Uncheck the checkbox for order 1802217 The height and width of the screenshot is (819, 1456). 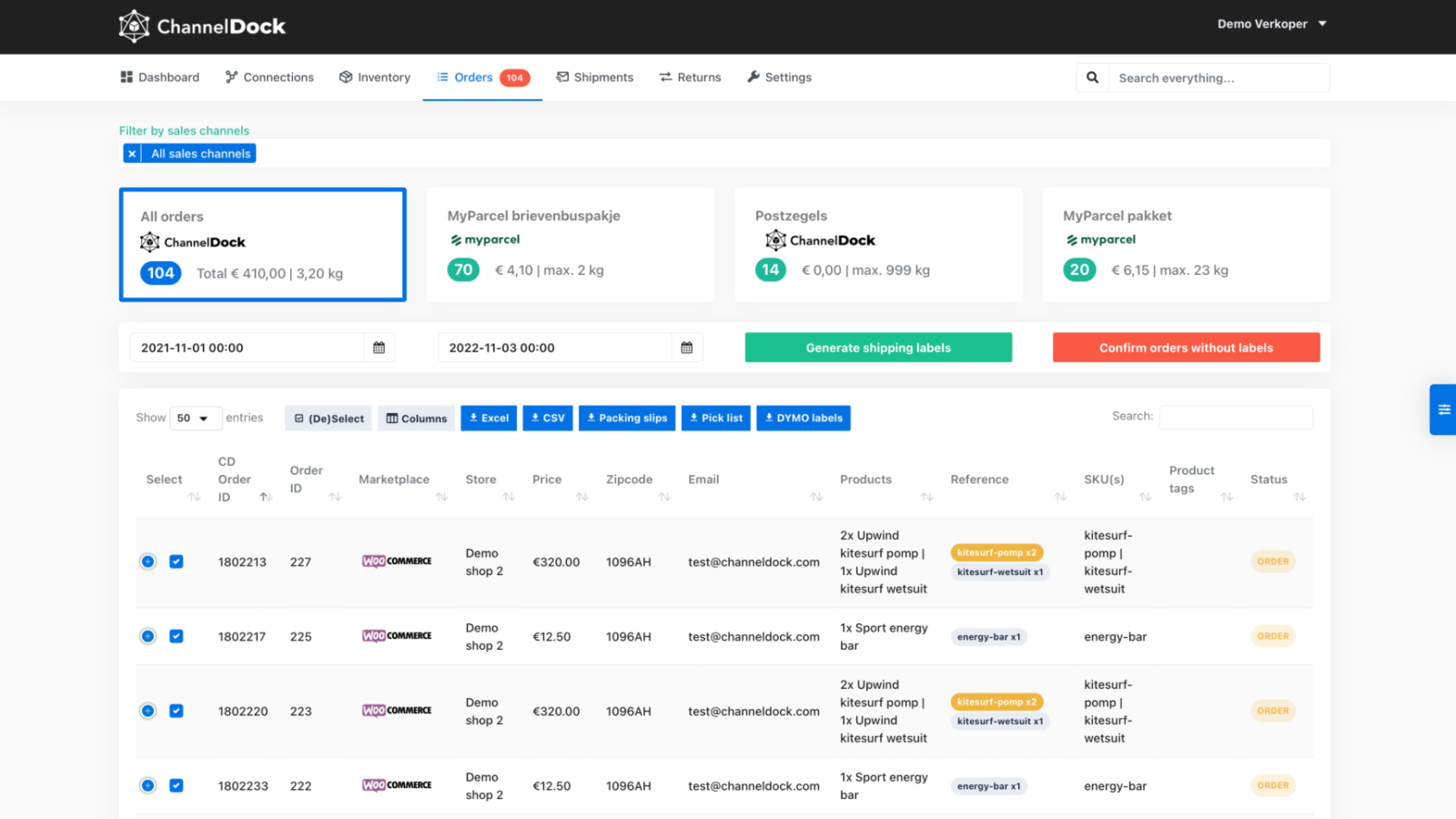pos(177,636)
